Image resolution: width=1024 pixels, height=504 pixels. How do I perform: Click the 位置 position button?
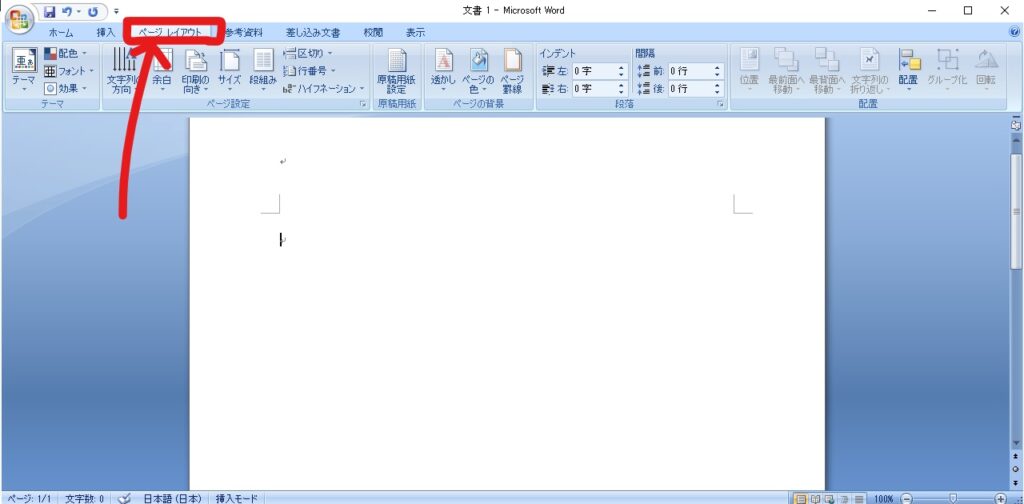[749, 71]
